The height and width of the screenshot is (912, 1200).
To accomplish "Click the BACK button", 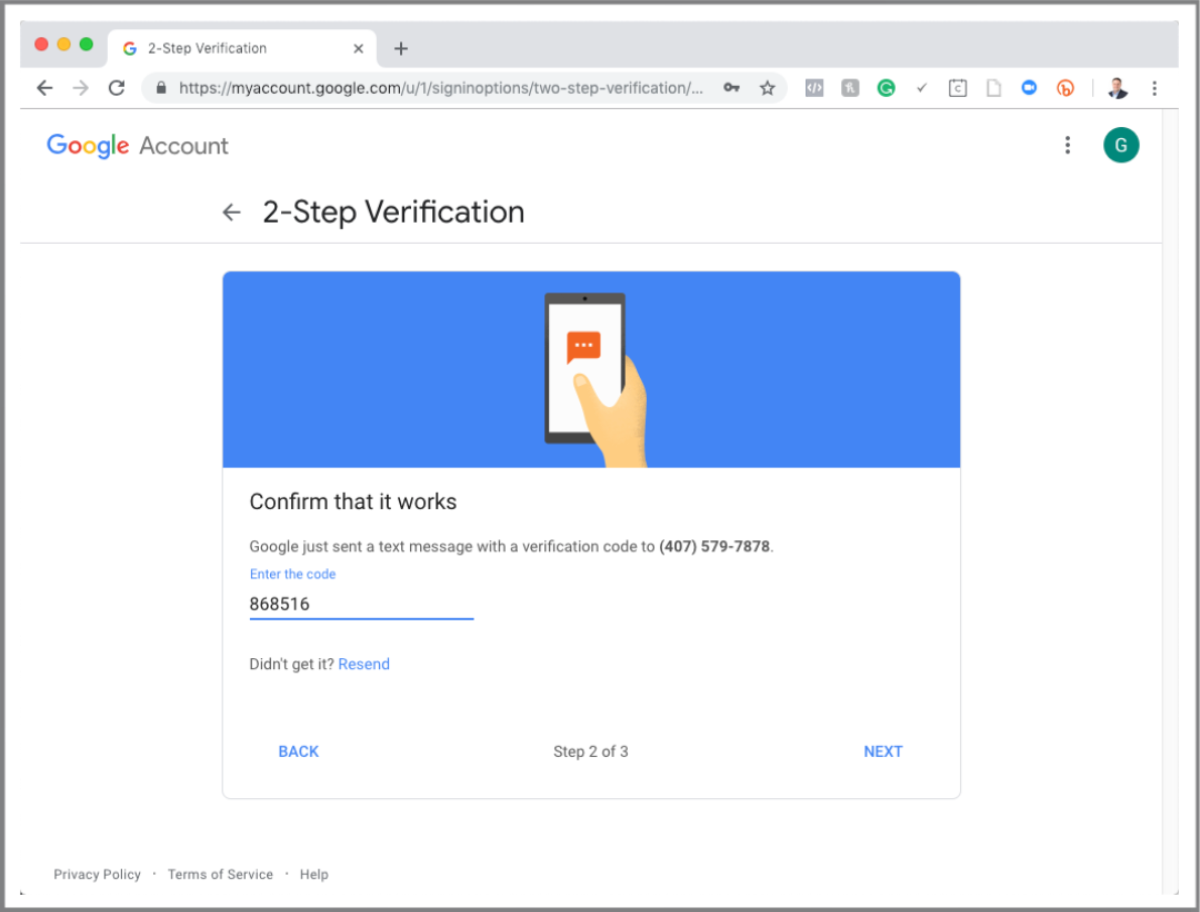I will 298,752.
